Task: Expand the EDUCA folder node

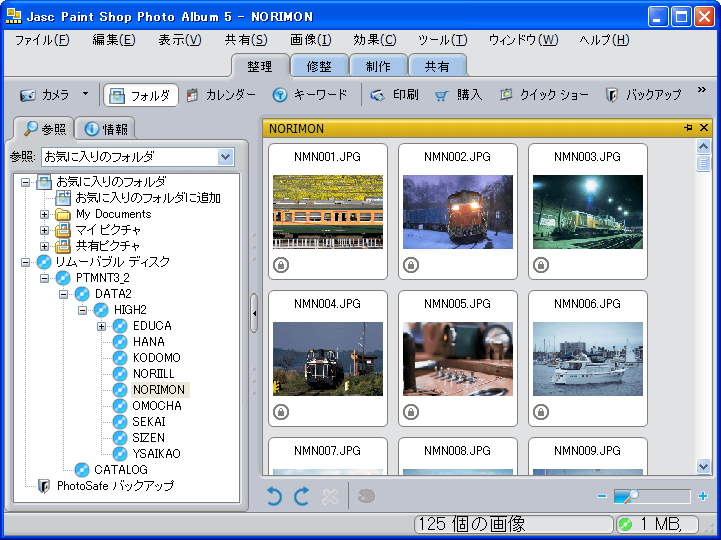Action: point(101,326)
